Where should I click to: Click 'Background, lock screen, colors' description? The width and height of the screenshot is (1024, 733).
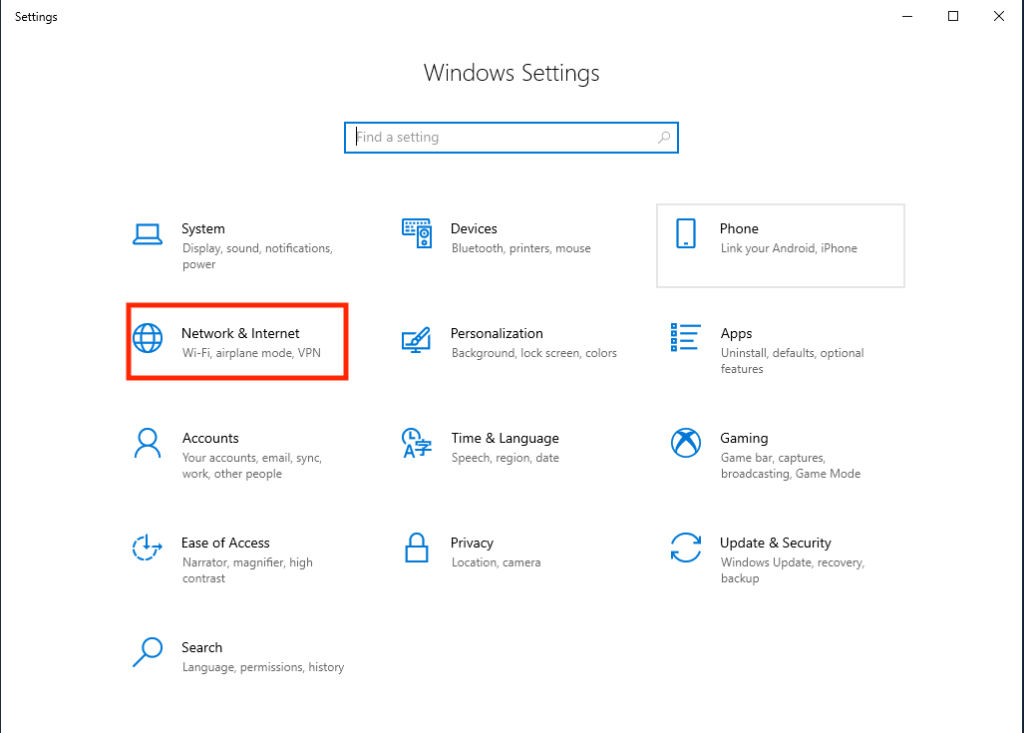point(534,353)
